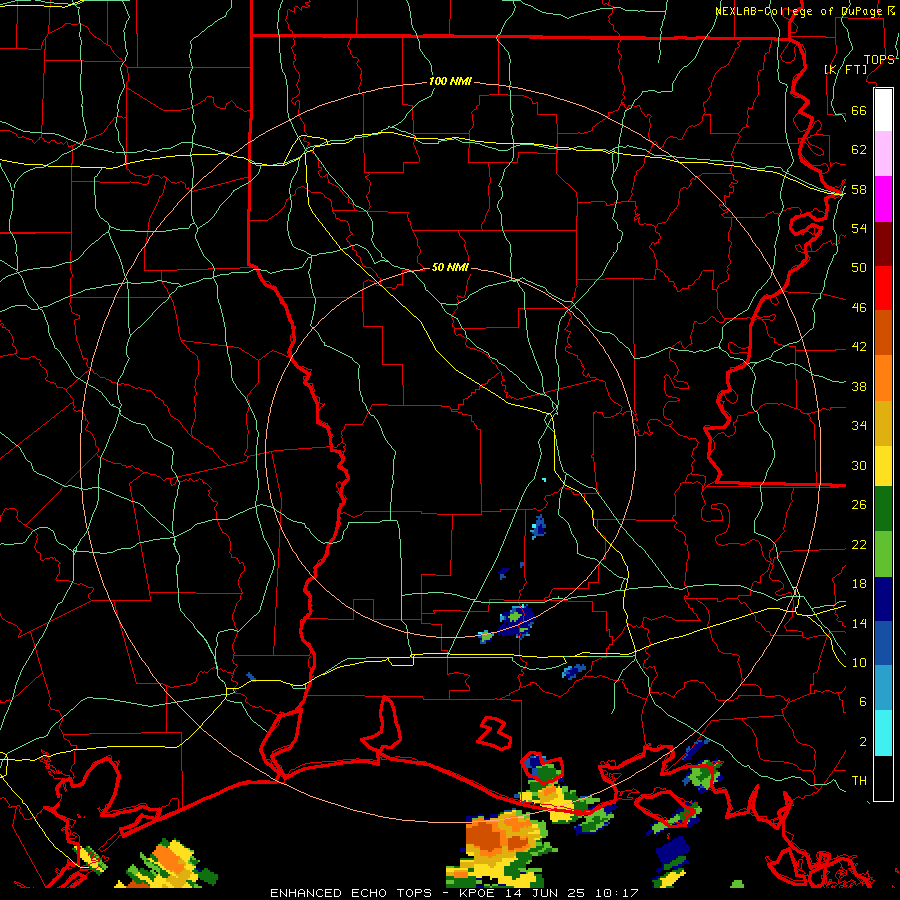The height and width of the screenshot is (900, 900).
Task: Click the 100 NMI range ring label
Action: pyautogui.click(x=450, y=81)
